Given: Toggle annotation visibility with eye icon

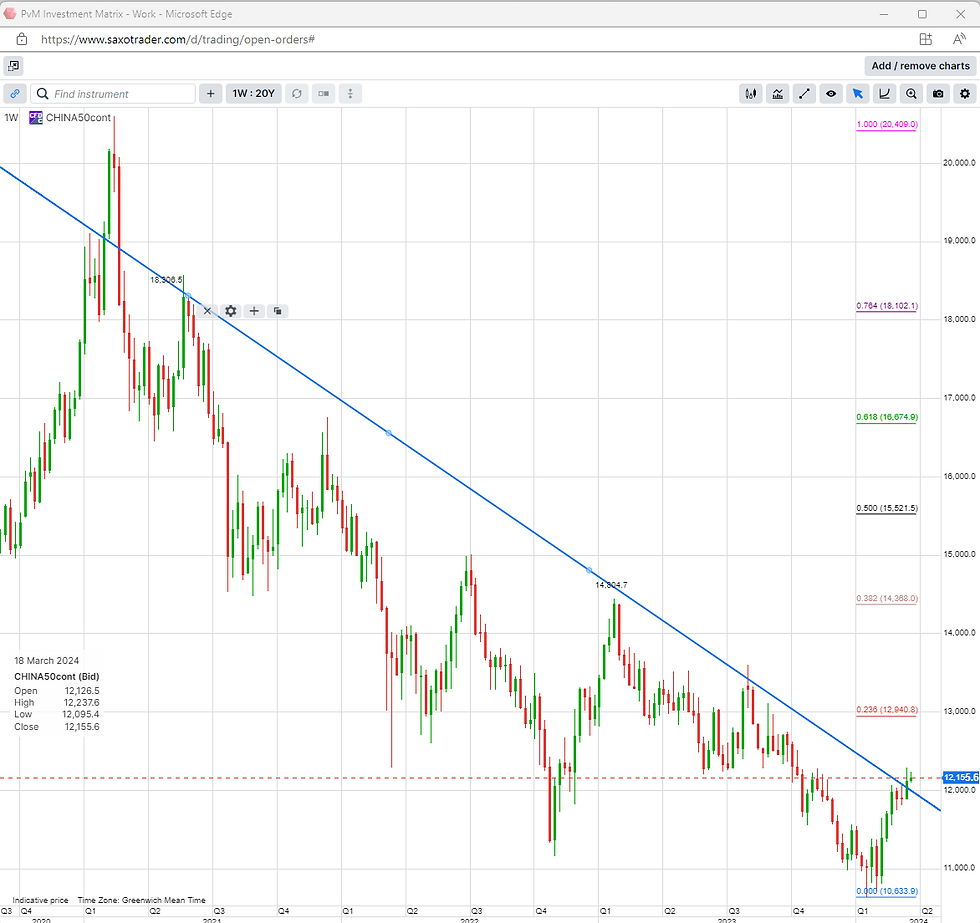Looking at the screenshot, I should (x=831, y=94).
